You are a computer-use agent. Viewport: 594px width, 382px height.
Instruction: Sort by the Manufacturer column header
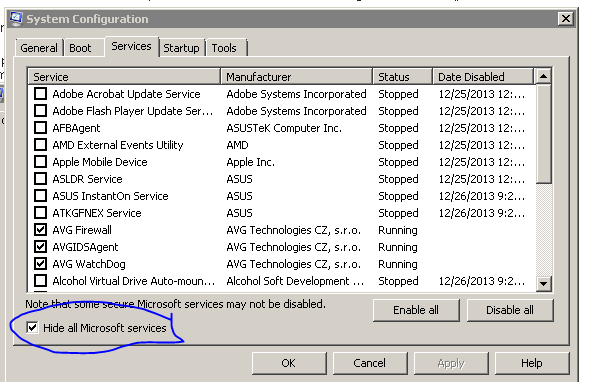pyautogui.click(x=297, y=77)
